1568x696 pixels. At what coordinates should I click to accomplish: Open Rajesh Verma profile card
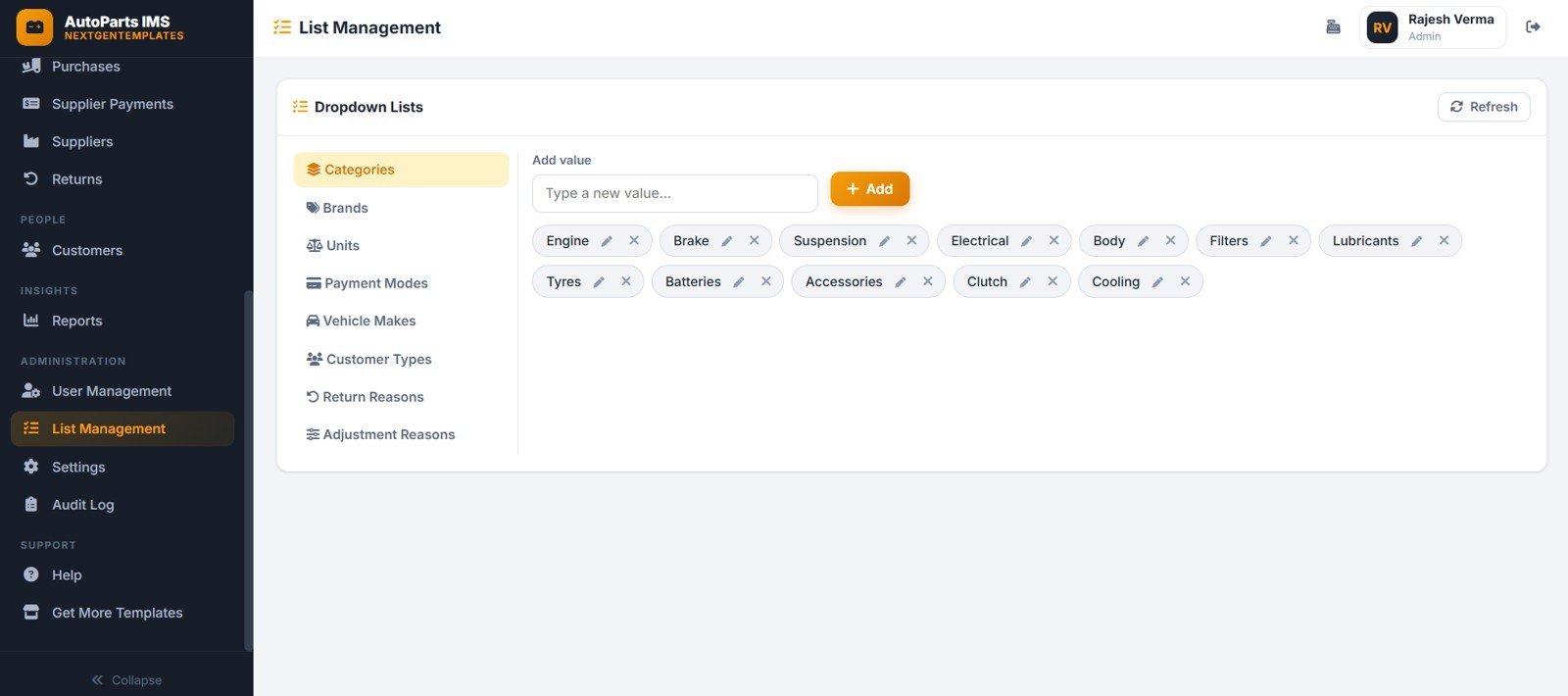click(1433, 27)
